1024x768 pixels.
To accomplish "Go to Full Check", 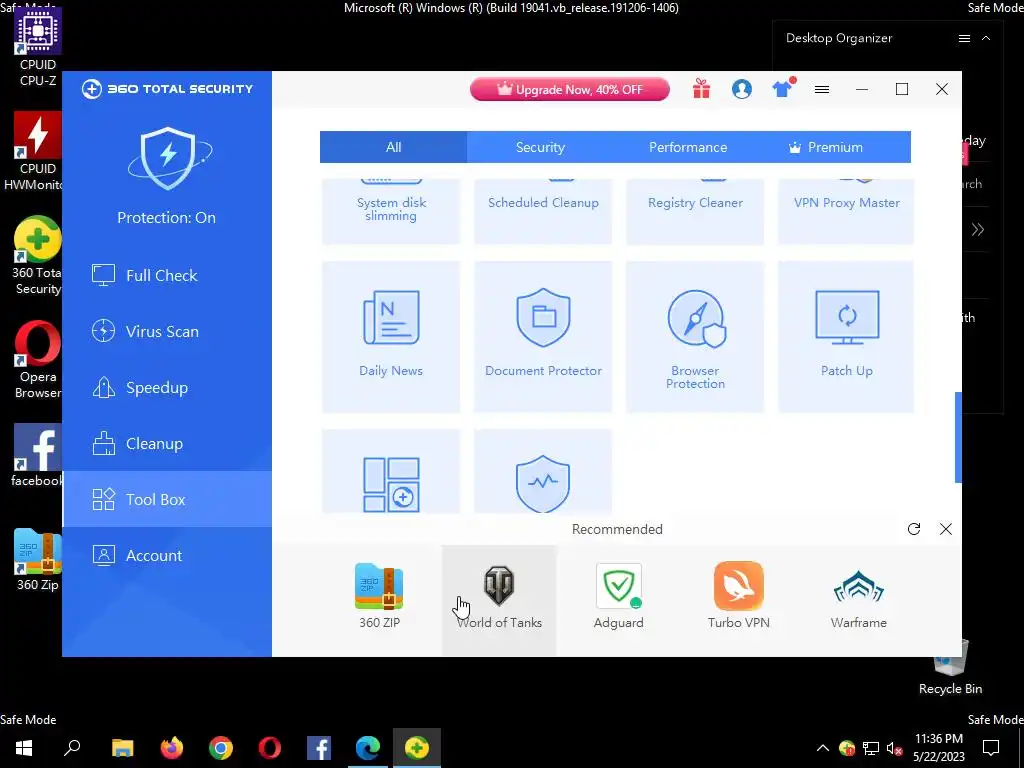I will click(x=167, y=276).
